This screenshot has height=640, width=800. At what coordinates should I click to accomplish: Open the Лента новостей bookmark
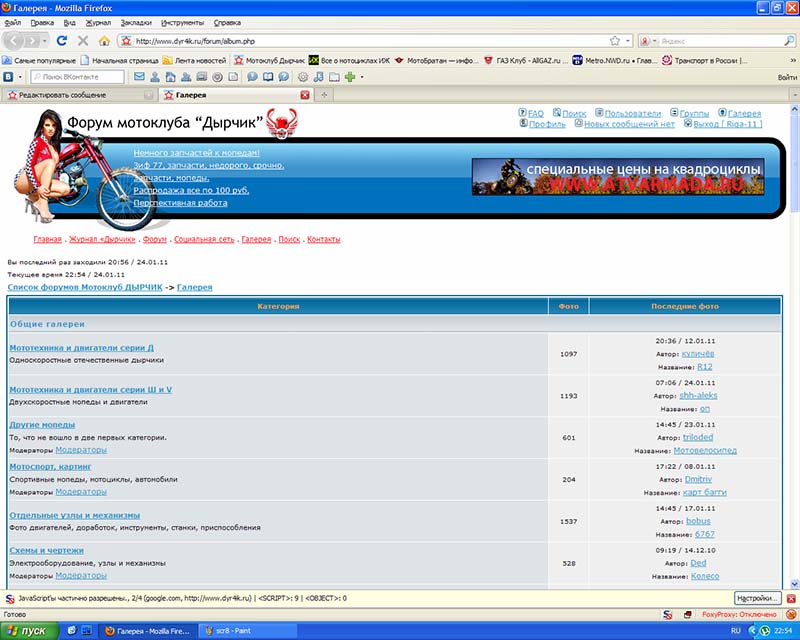click(x=194, y=60)
